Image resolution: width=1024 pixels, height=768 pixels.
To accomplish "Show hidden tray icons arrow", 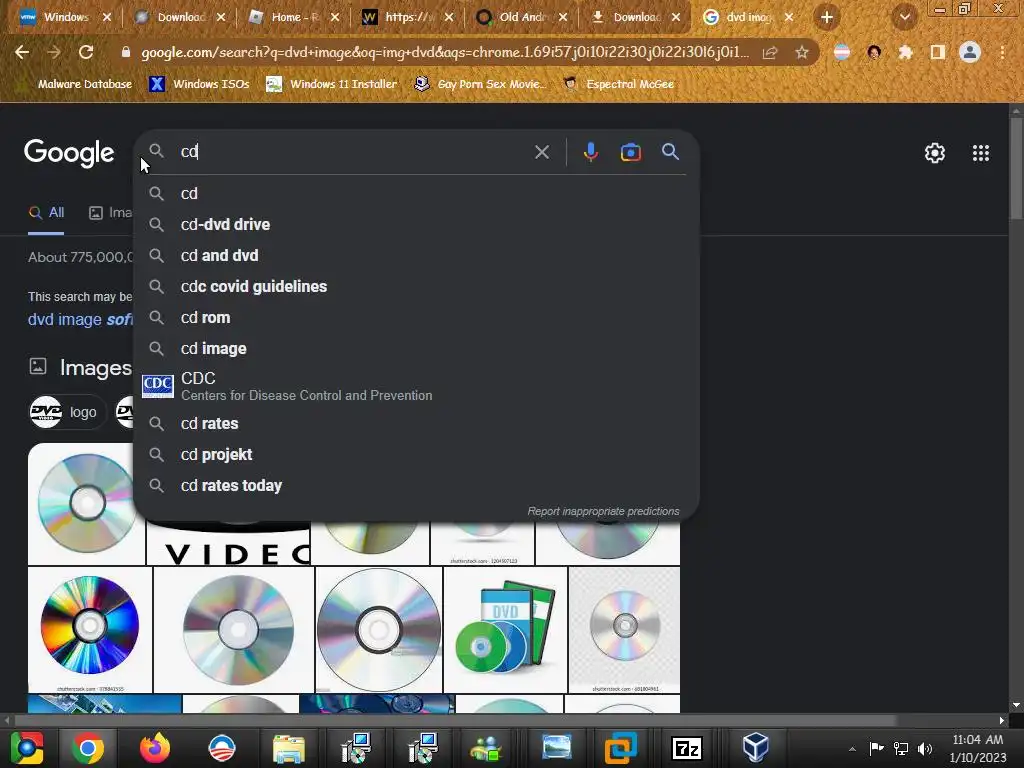I will tap(852, 749).
